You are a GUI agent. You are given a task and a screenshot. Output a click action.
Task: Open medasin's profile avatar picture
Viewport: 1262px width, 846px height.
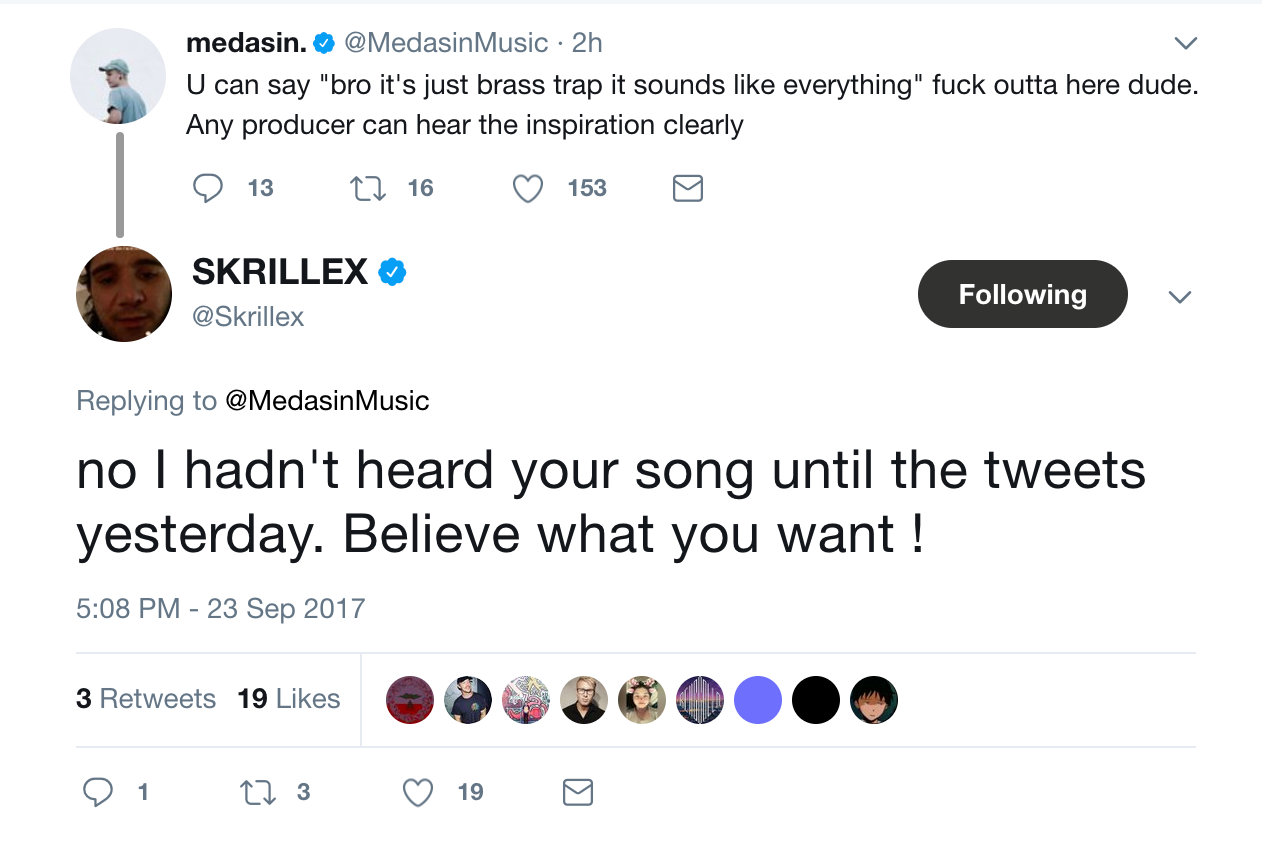(x=117, y=76)
